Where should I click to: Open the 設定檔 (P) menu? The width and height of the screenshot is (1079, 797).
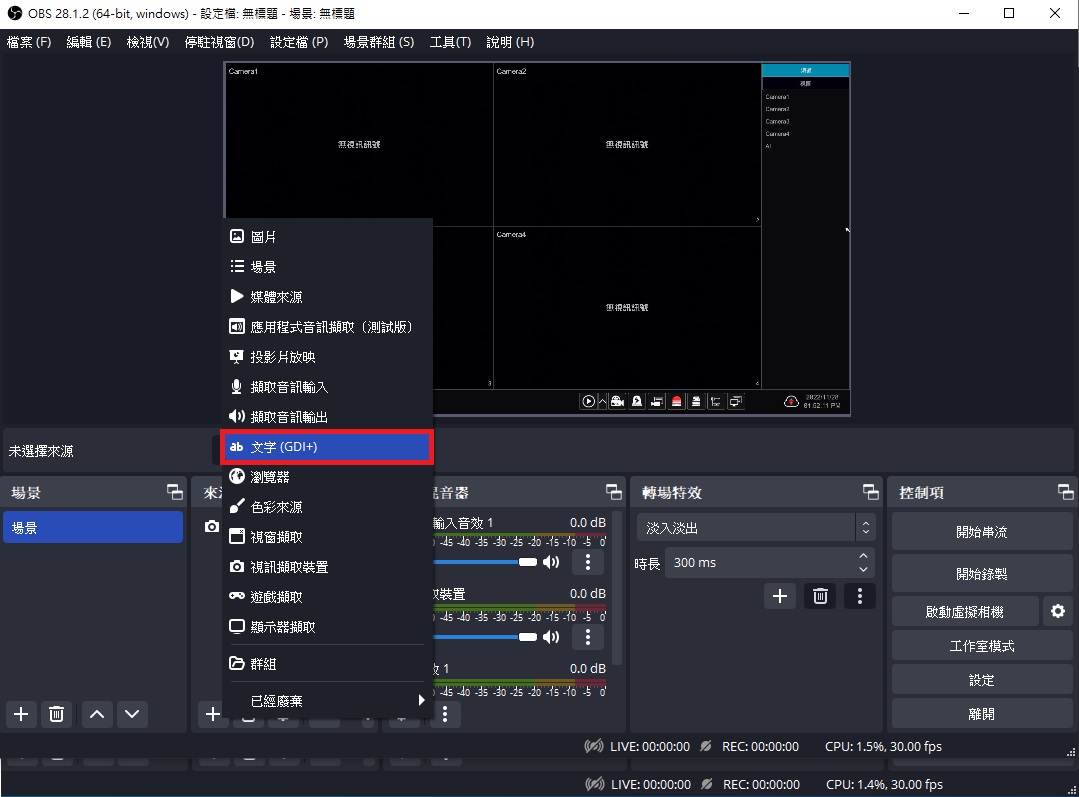click(299, 42)
